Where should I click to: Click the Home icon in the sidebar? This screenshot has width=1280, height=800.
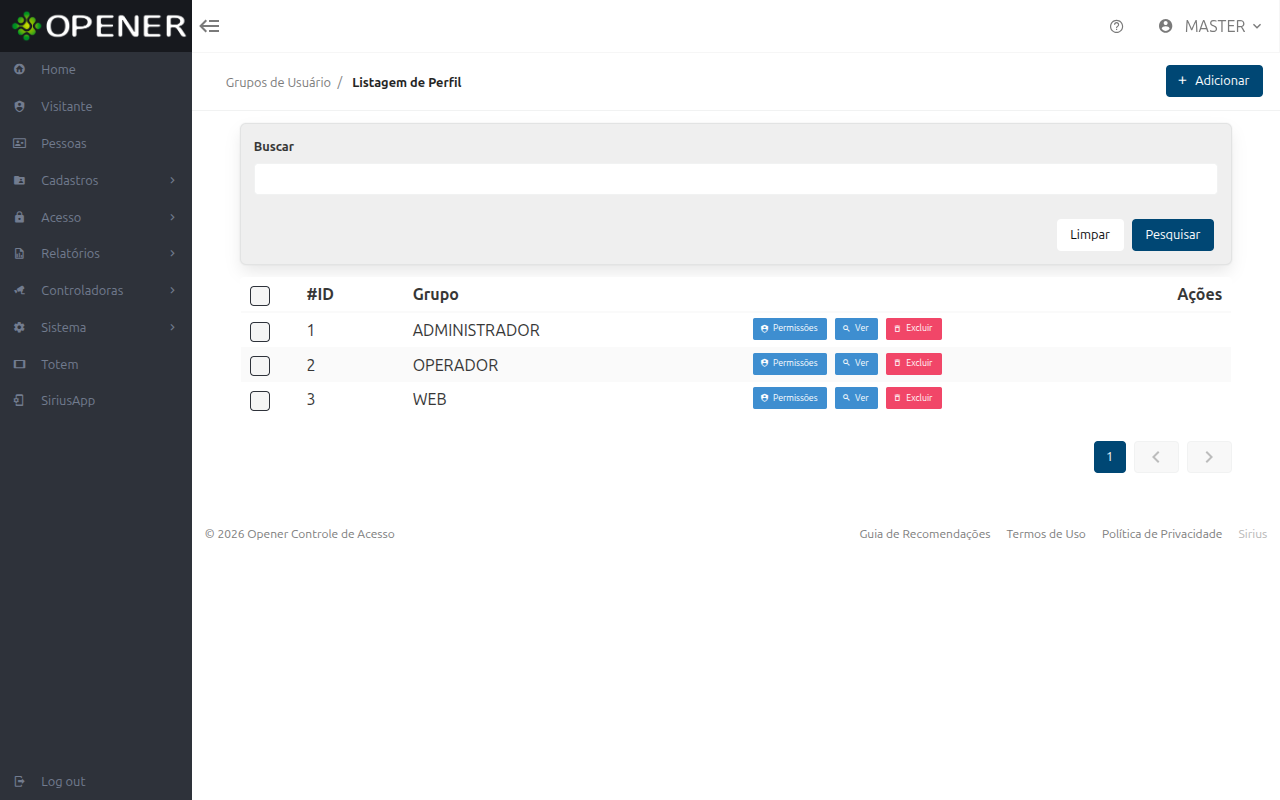(19, 70)
